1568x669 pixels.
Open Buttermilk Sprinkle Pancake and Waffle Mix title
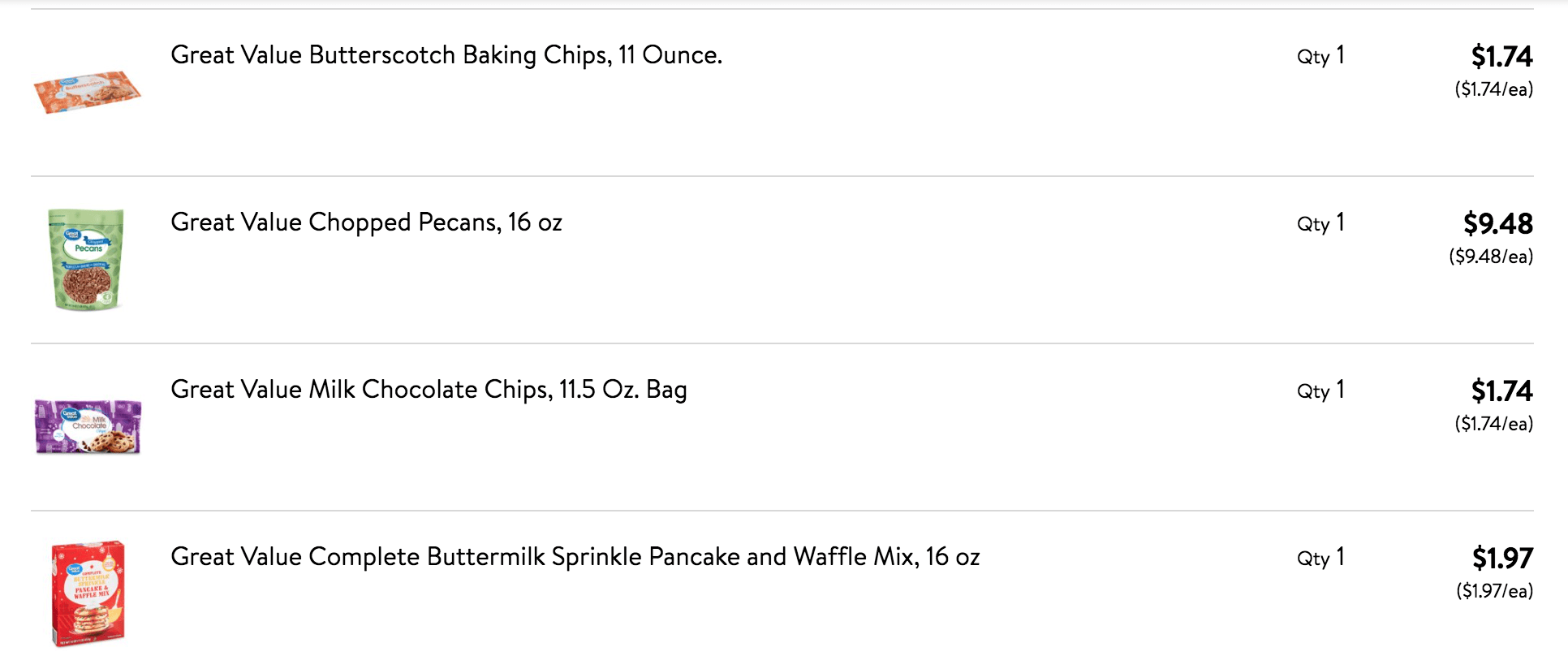[x=575, y=557]
